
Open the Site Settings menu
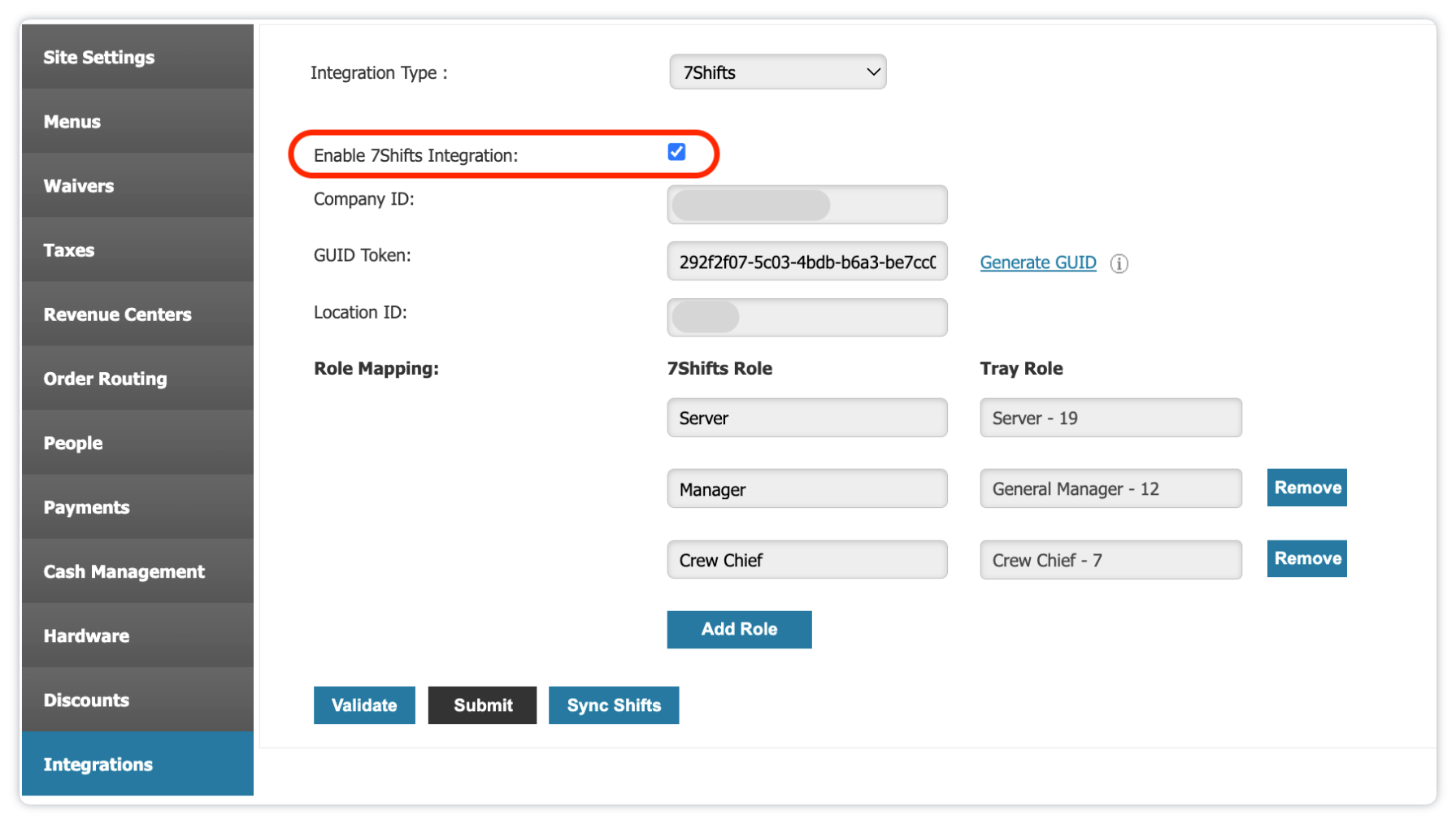tap(137, 57)
